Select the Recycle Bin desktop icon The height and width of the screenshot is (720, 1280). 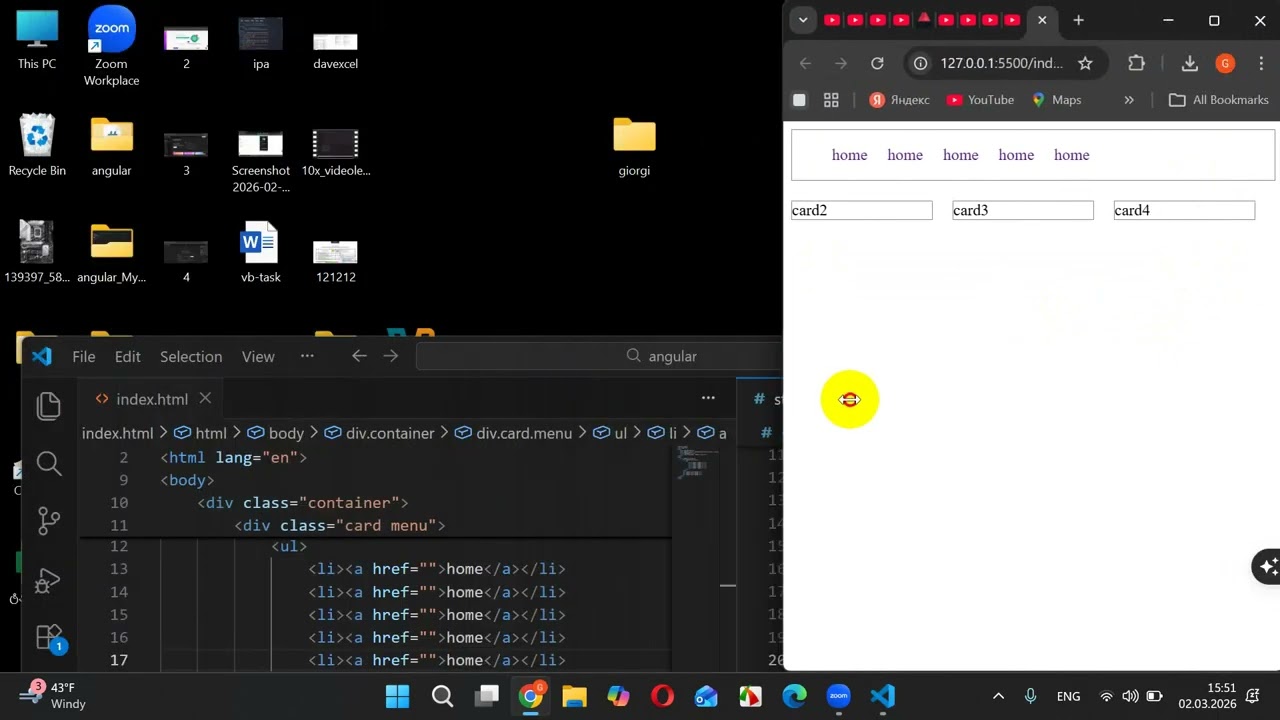point(37,145)
